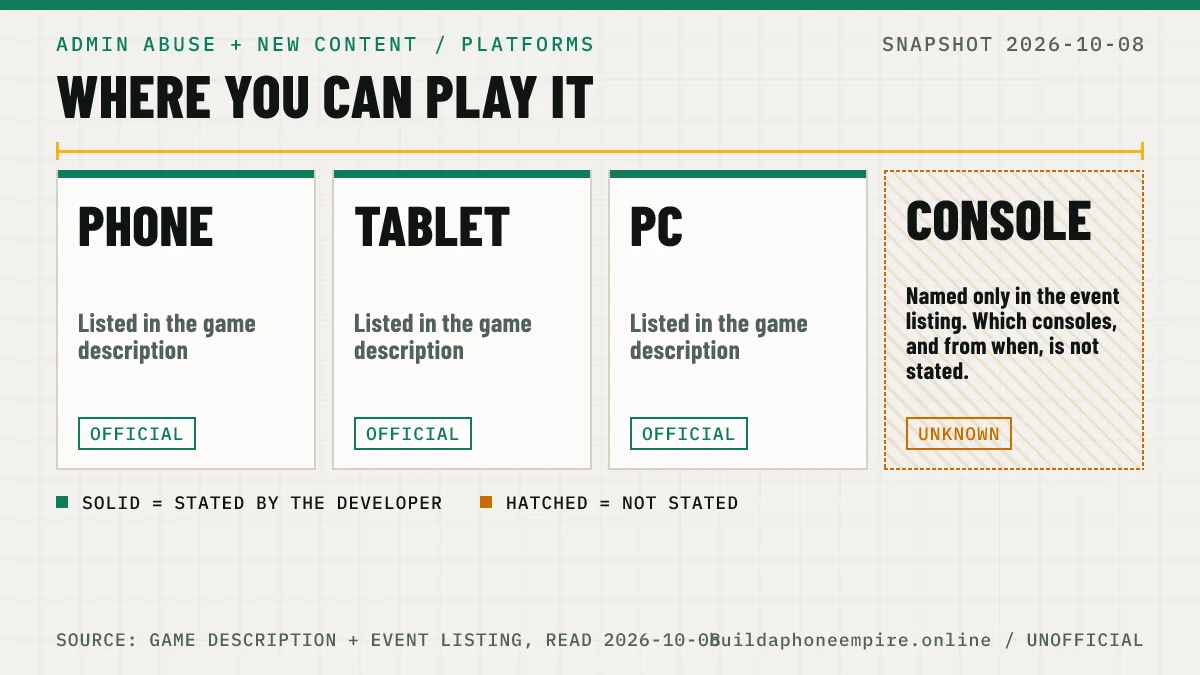Click 'HATCHED = NOT STATED' legend text
1200x675 pixels.
622,503
